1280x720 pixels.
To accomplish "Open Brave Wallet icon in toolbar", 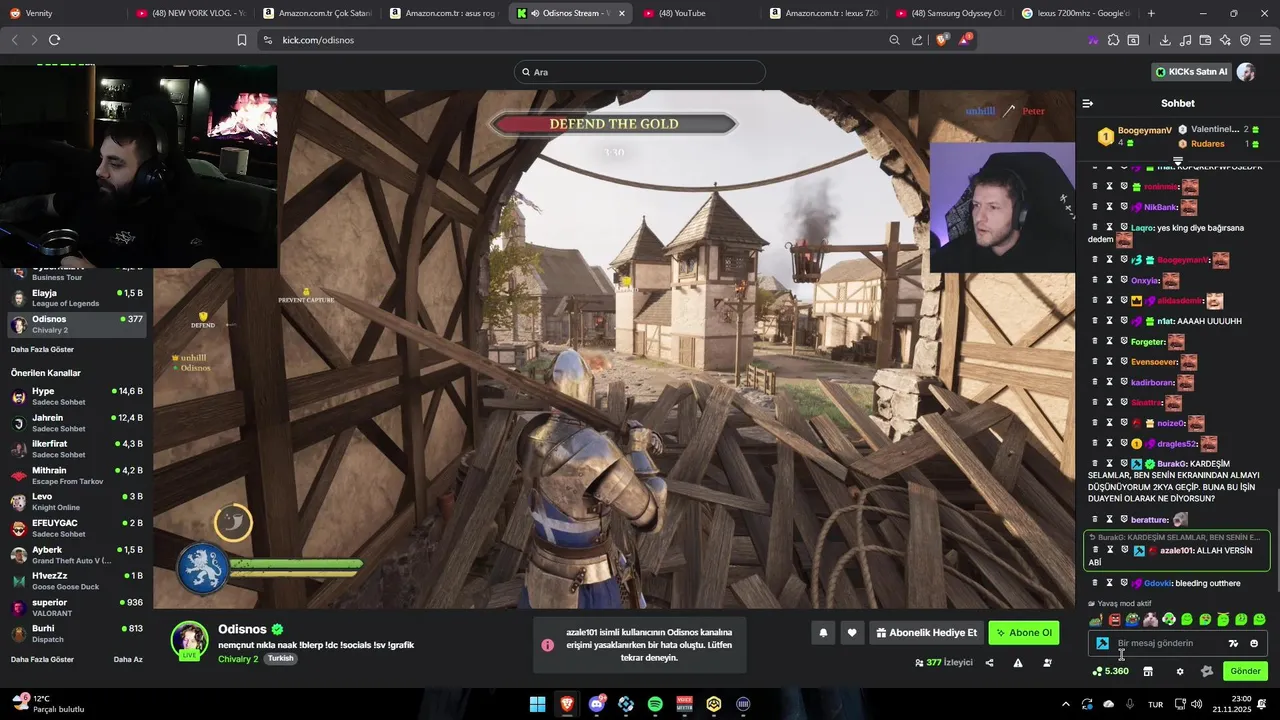I will (x=1205, y=40).
